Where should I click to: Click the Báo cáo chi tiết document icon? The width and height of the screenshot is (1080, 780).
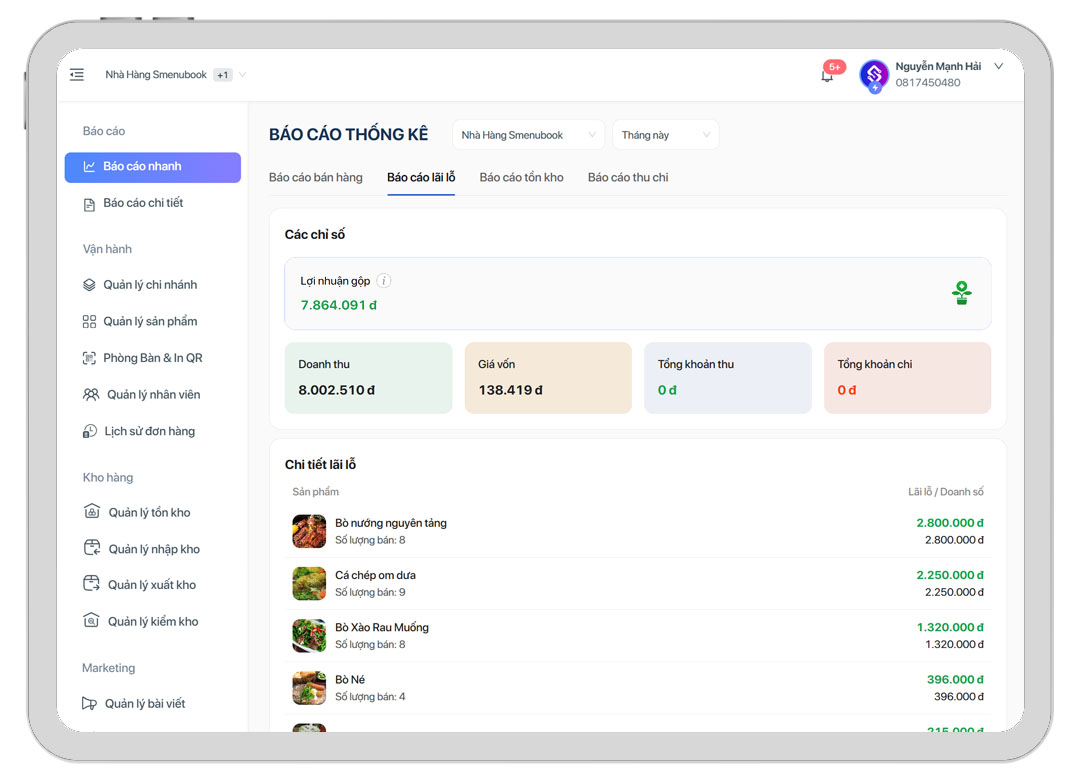click(x=90, y=205)
